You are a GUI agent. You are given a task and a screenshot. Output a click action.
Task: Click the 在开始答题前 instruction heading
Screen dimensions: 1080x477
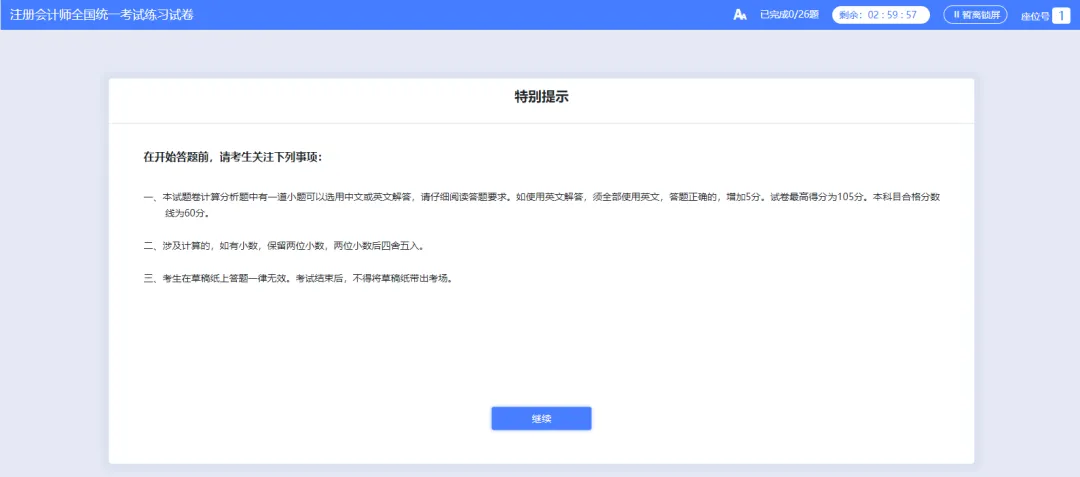233,157
